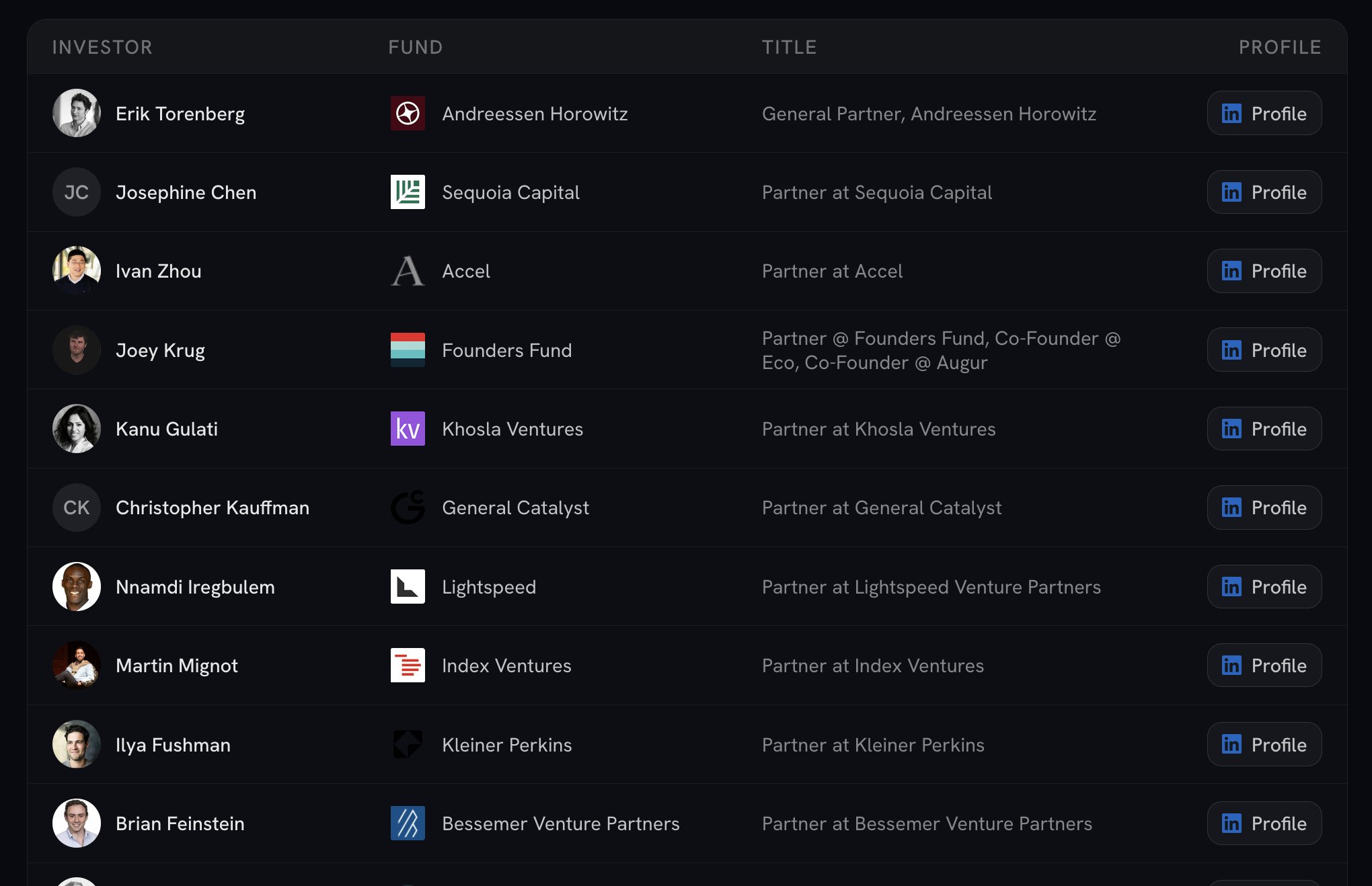Image resolution: width=1372 pixels, height=886 pixels.
Task: Click the PROFILE column header
Action: click(x=1280, y=47)
